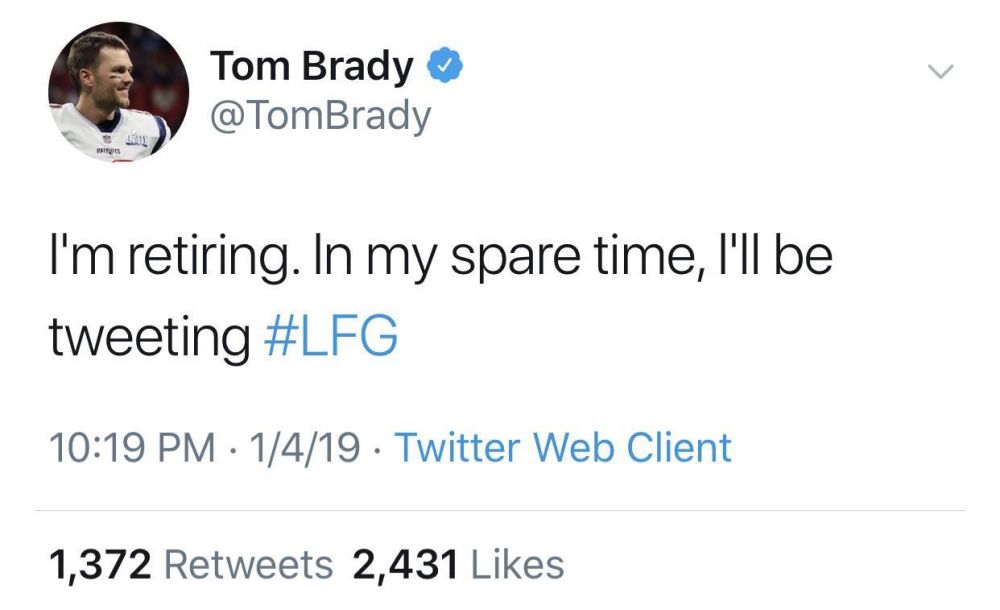Click the 1/4/19 date text
Image resolution: width=1000 pixels, height=610 pixels.
(305, 447)
